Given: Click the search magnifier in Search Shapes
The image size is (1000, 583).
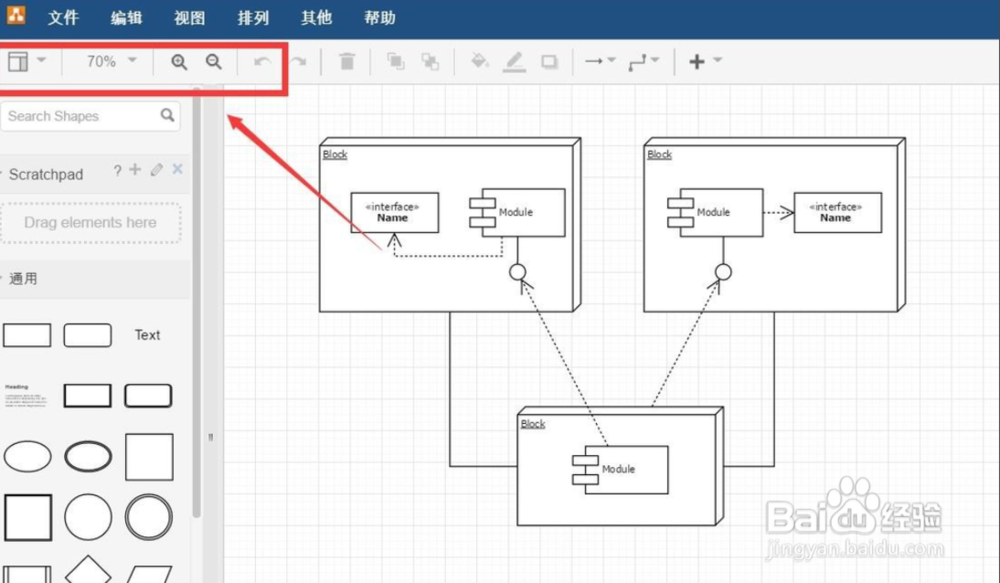Looking at the screenshot, I should click(167, 116).
